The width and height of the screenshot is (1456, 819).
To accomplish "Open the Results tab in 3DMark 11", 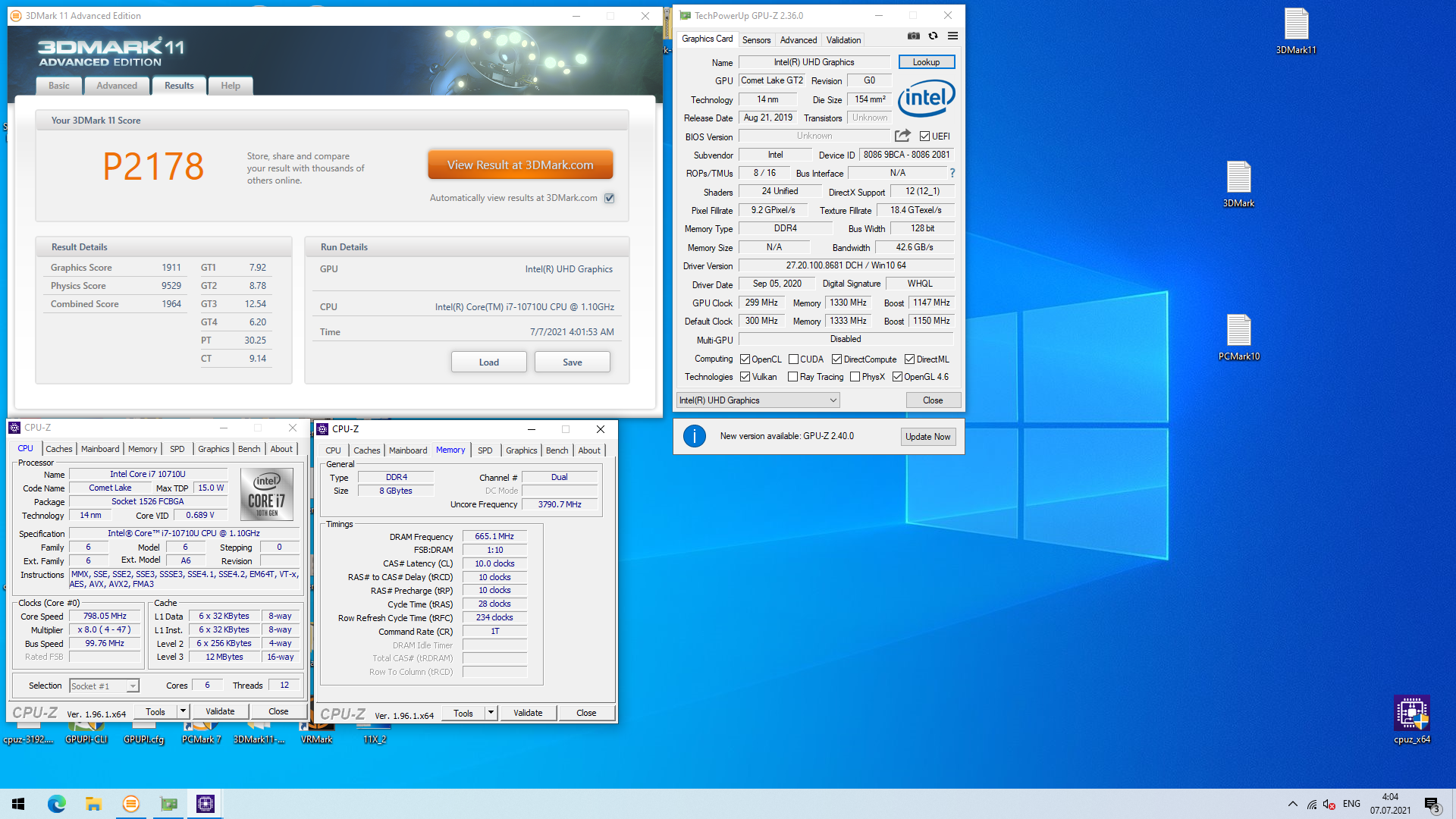I will pos(179,86).
